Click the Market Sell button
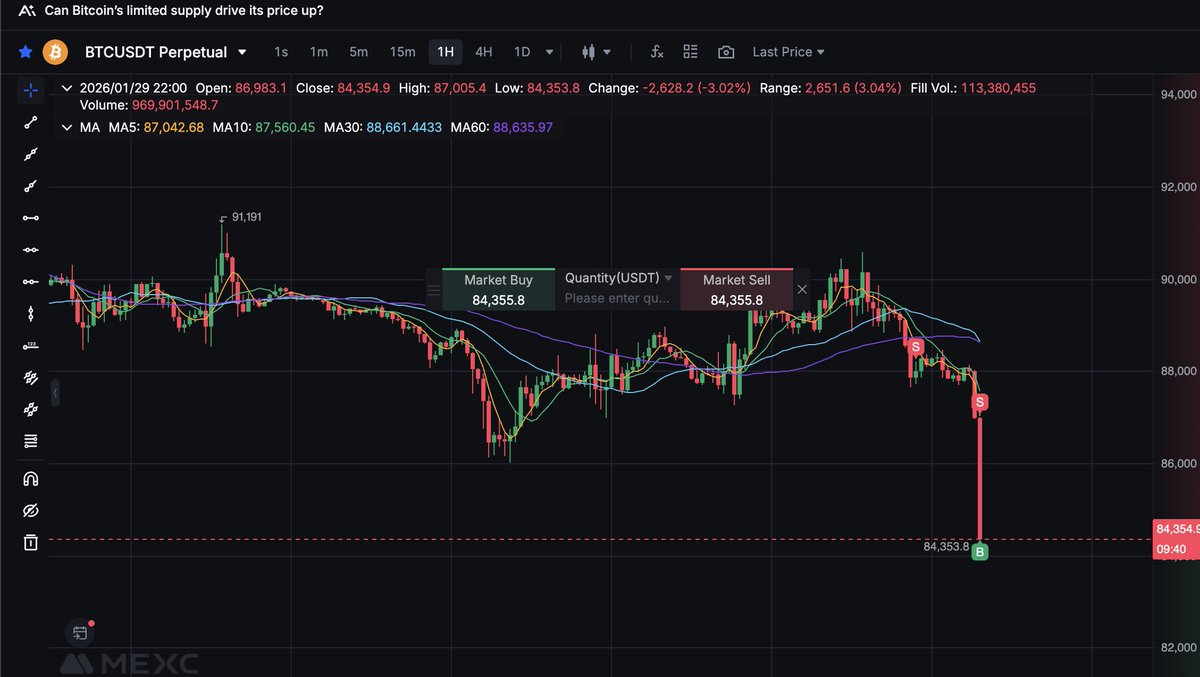Viewport: 1200px width, 677px height. click(736, 288)
